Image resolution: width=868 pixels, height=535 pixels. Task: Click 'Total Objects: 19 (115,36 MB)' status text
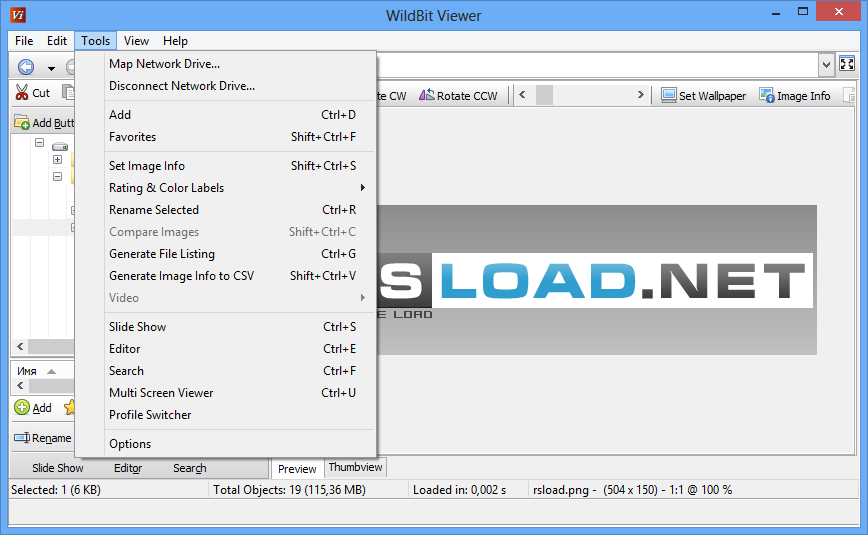pos(289,490)
